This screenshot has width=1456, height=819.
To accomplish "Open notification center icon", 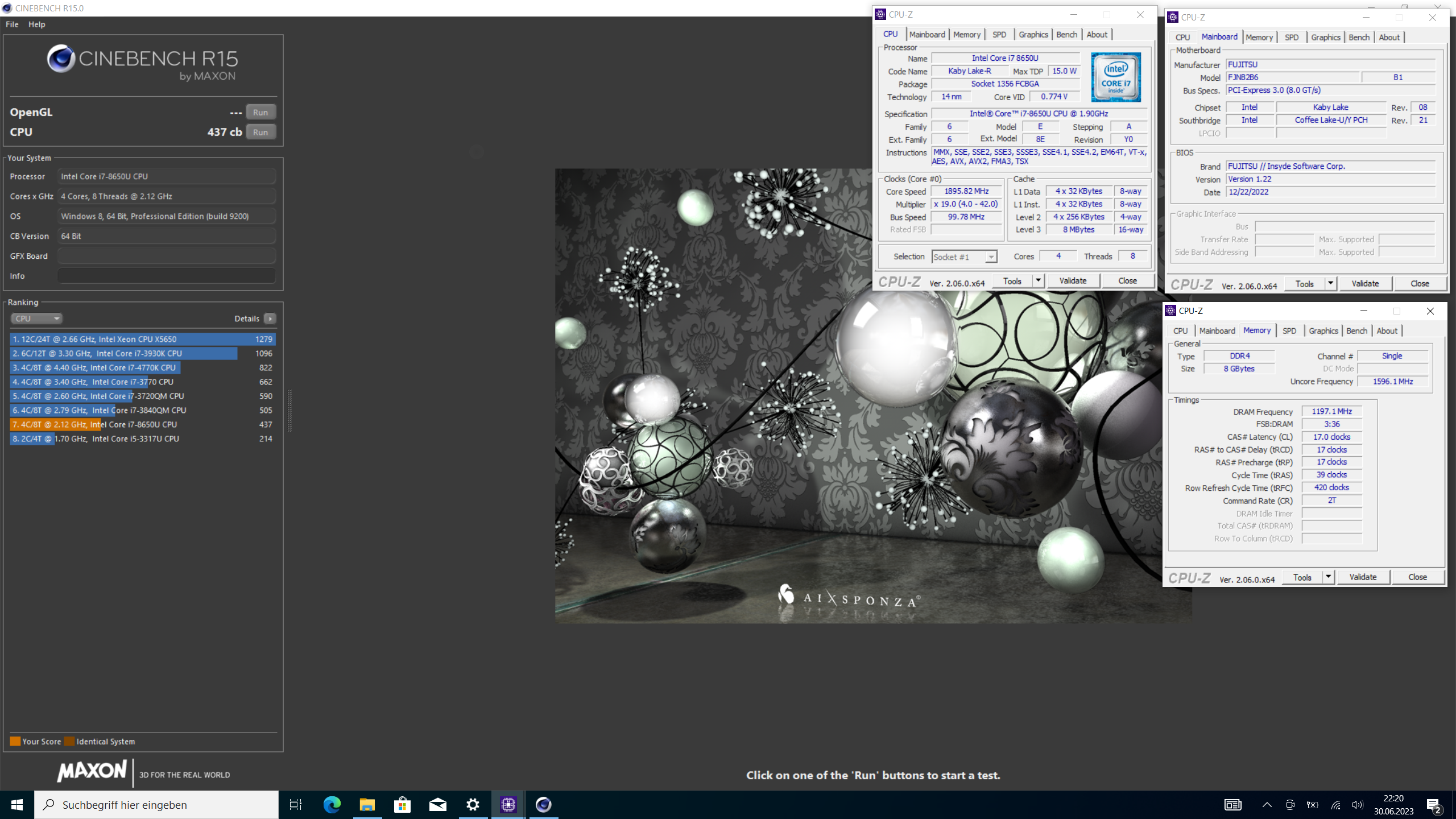I will coord(1434,805).
